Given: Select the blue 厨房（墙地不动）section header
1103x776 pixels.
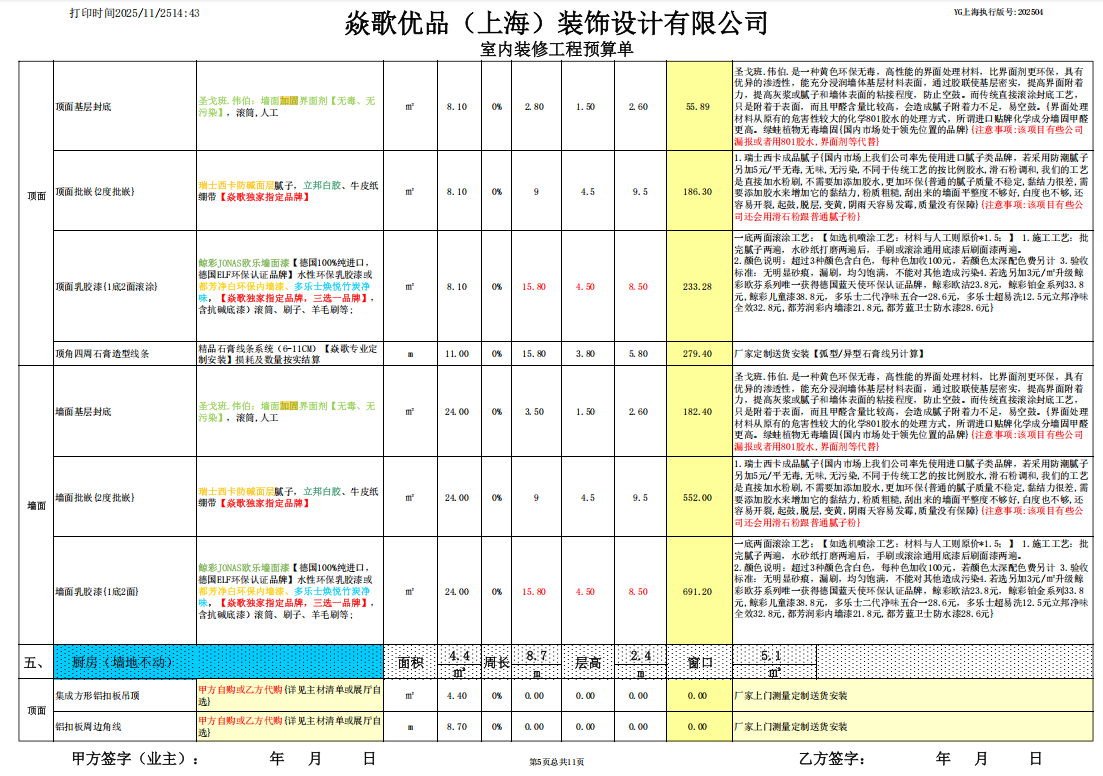Looking at the screenshot, I should [218, 661].
